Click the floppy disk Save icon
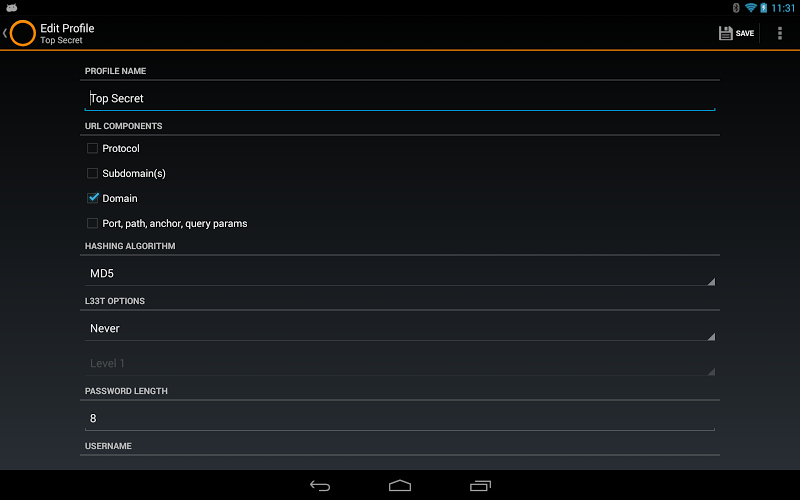This screenshot has height=500, width=800. [726, 33]
